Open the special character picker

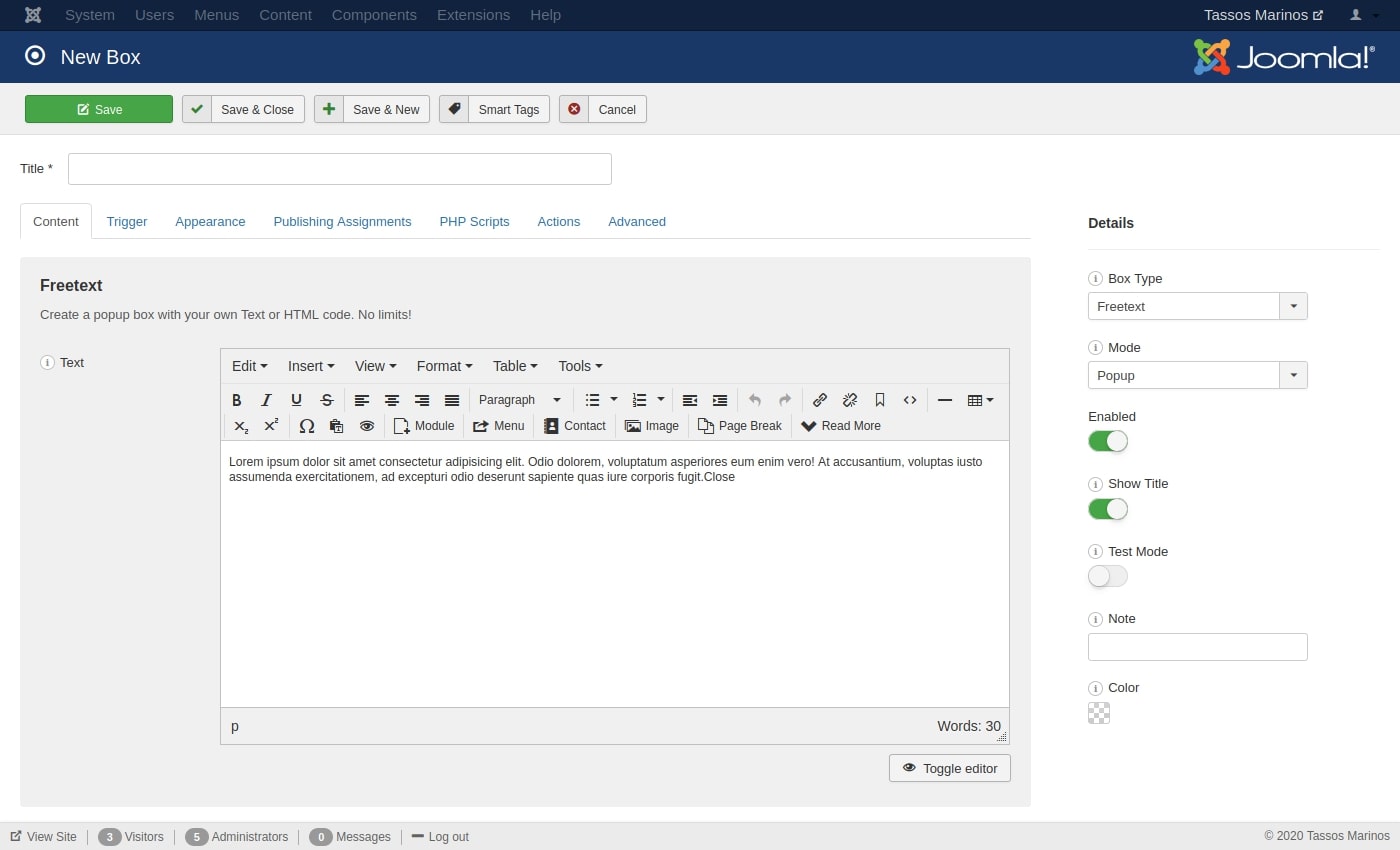[x=307, y=425]
